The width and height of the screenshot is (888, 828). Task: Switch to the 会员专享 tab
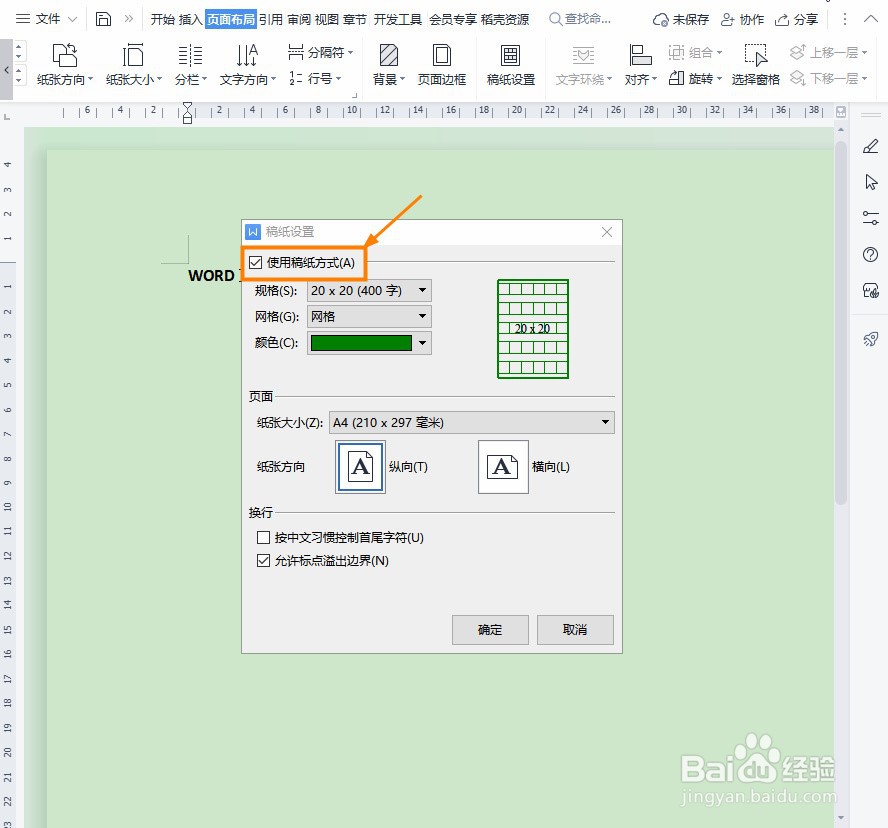click(452, 19)
